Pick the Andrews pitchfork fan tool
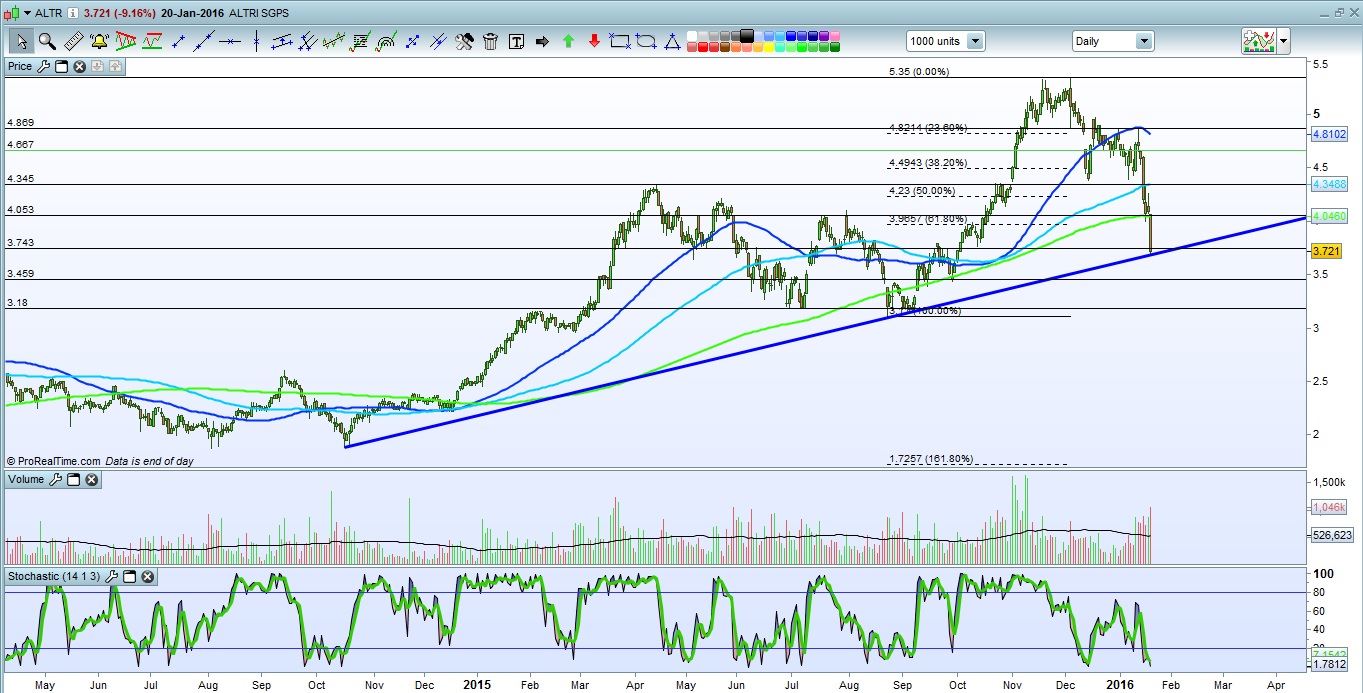Viewport: 1363px width, 693px height. (308, 41)
